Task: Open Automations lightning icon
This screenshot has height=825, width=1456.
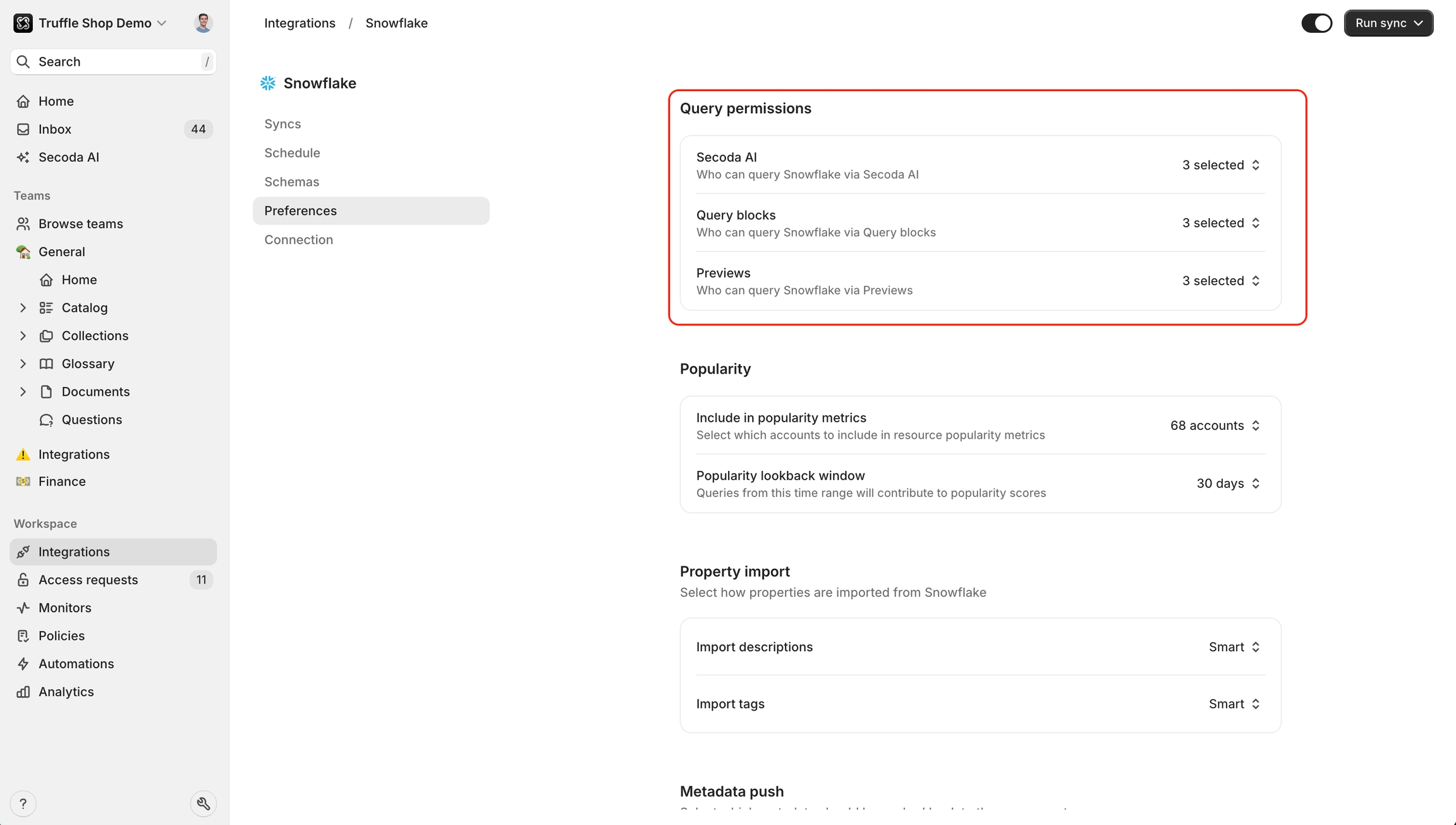Action: (x=23, y=664)
